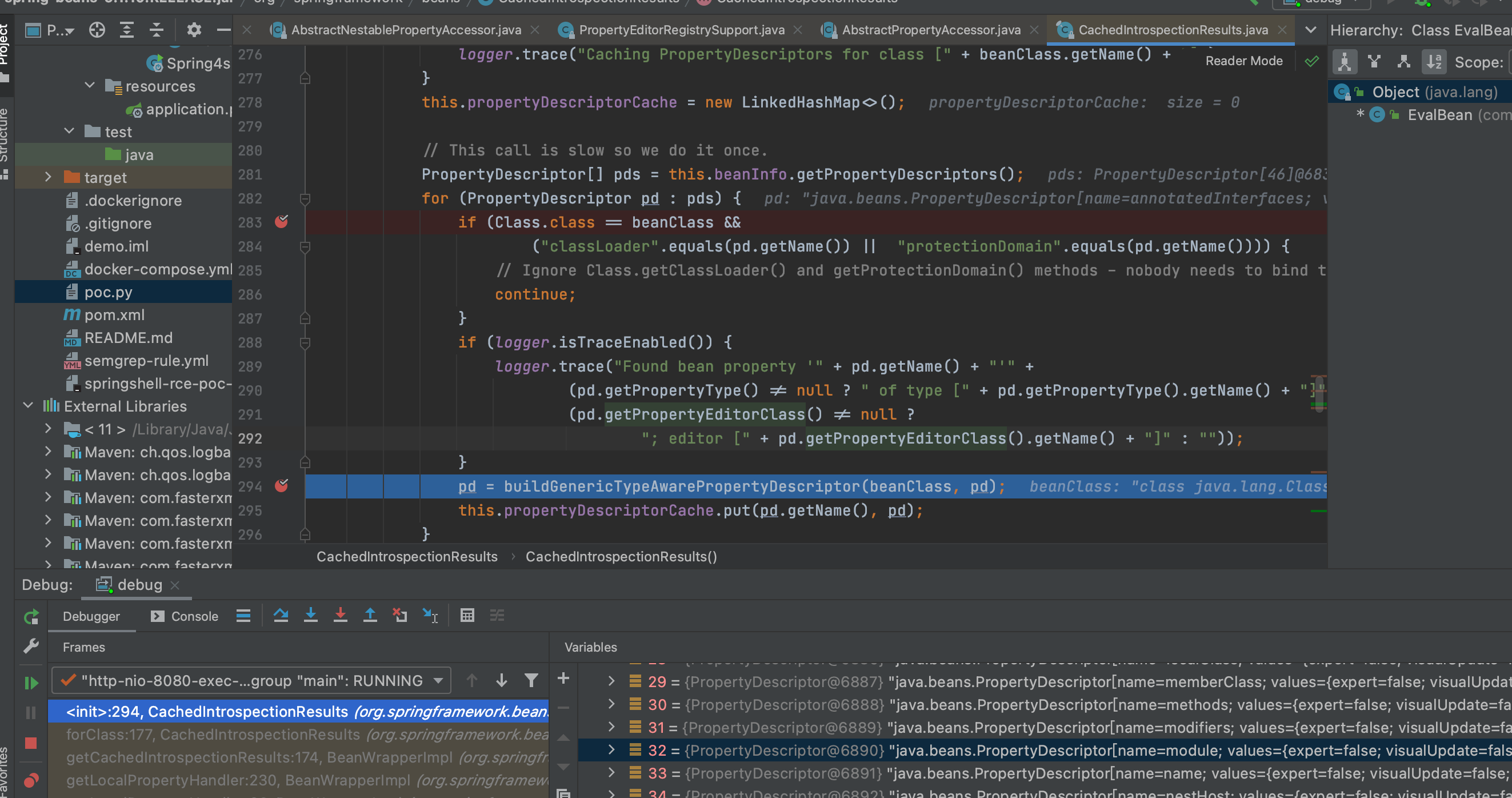1512x798 pixels.
Task: Click the inspection green checkmark indicator
Action: coord(1311,61)
